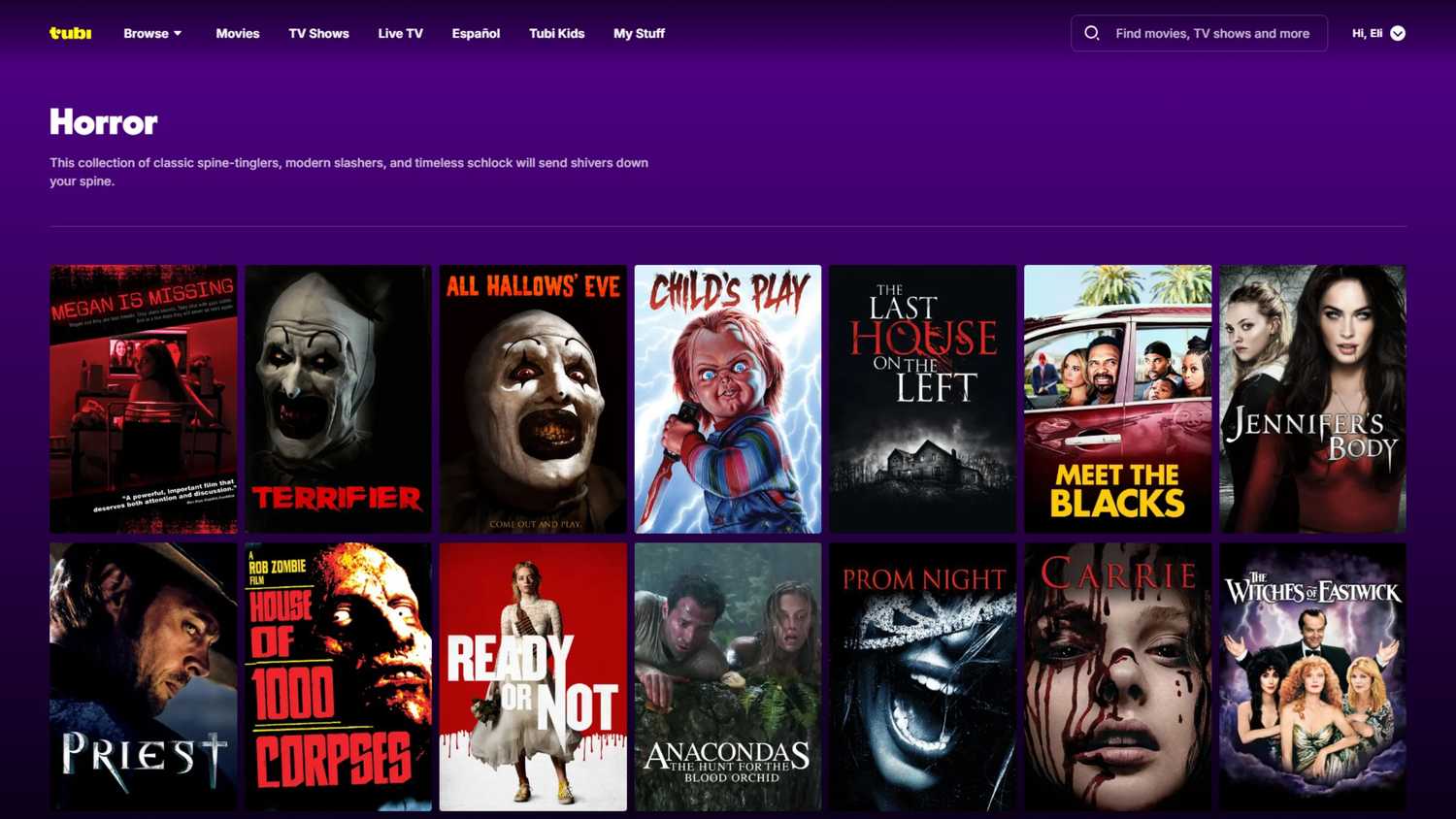This screenshot has height=819, width=1456.
Task: Click the Carrie poster
Action: [1117, 676]
